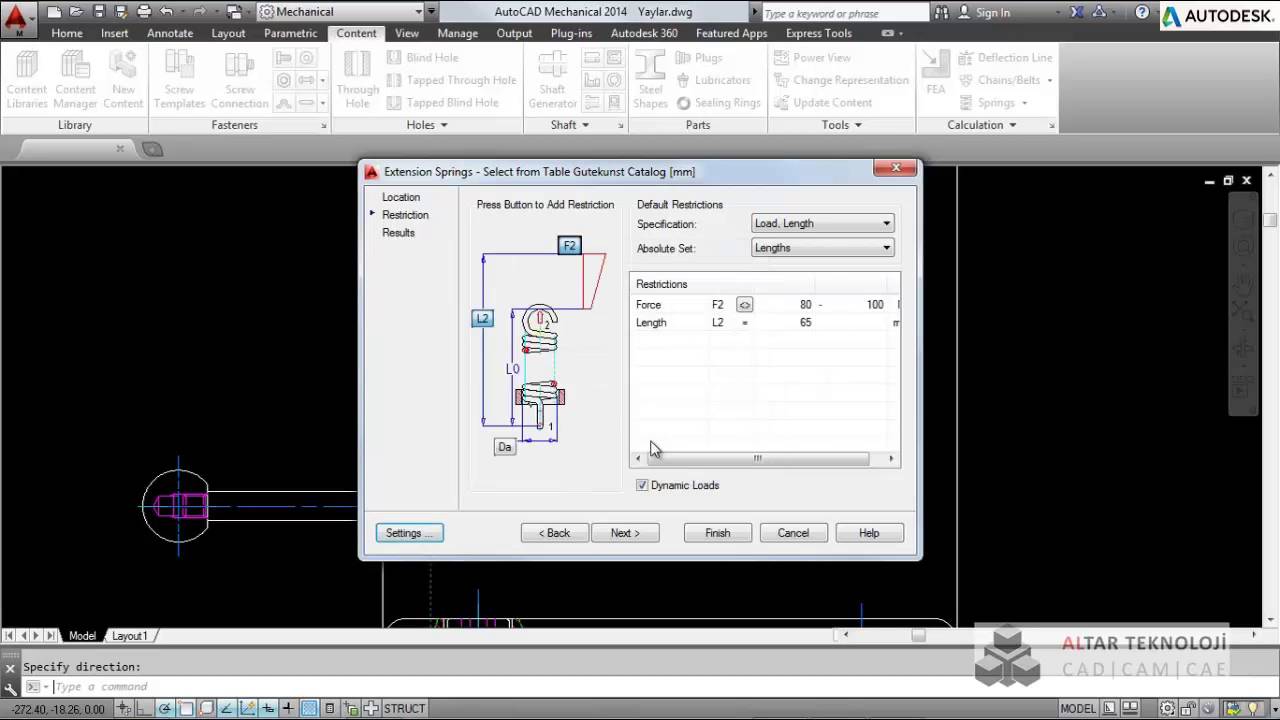Expand the Shaft panel

(x=570, y=125)
